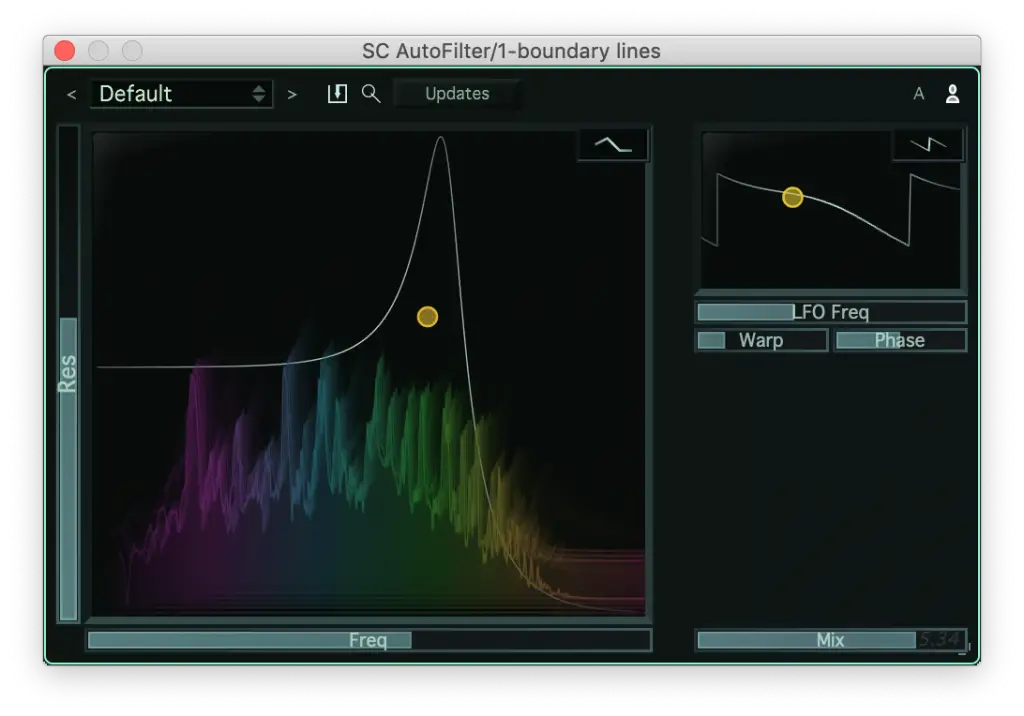Toggle the Warp control
This screenshot has height=716, width=1024.
click(761, 340)
